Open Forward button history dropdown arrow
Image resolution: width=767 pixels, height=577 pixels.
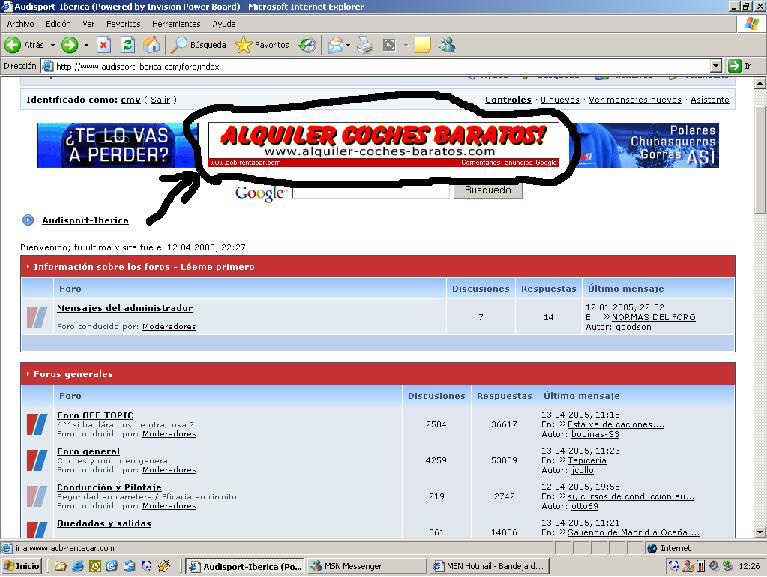pos(86,45)
